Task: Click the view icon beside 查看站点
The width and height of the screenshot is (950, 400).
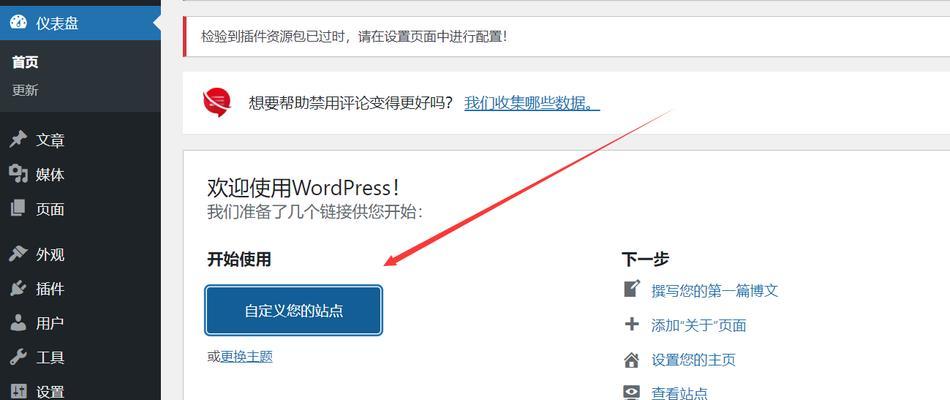Action: point(631,393)
